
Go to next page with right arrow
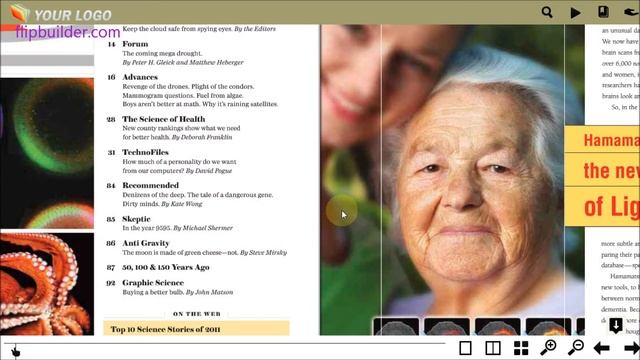(x=632, y=348)
